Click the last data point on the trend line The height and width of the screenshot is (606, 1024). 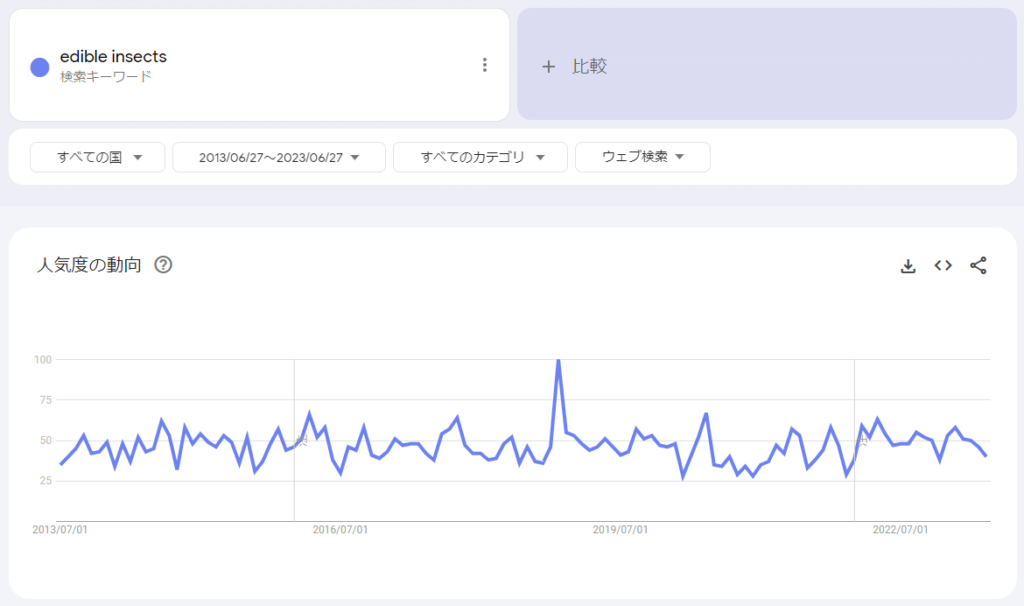pos(986,455)
